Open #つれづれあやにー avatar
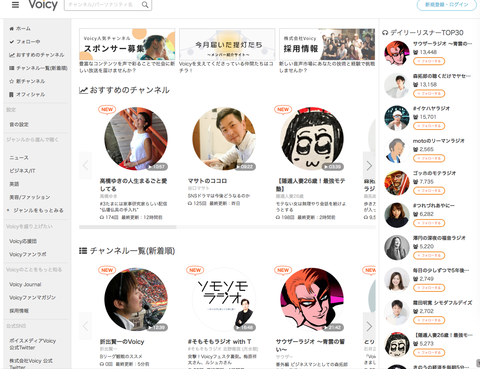Viewport: 480px width, 369px height. pos(397,215)
